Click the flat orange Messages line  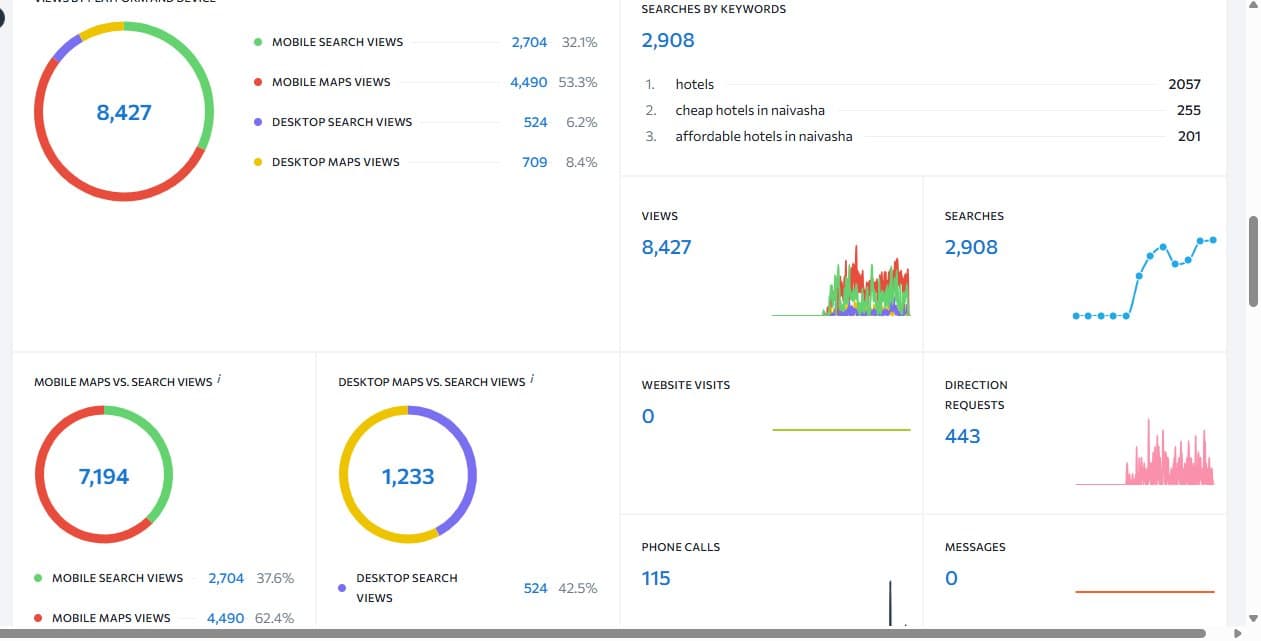point(1145,592)
